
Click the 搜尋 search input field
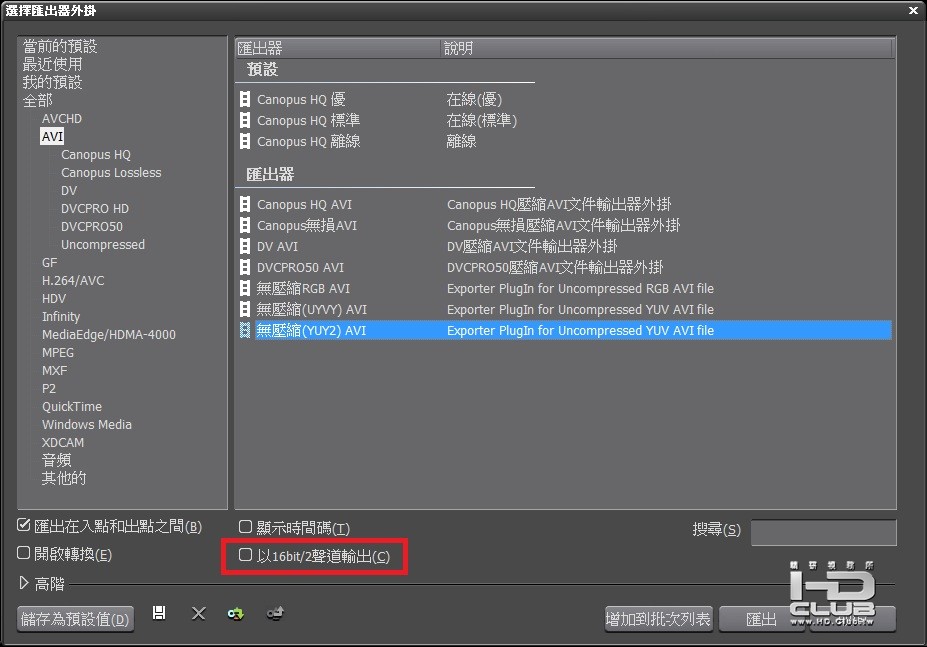(824, 532)
